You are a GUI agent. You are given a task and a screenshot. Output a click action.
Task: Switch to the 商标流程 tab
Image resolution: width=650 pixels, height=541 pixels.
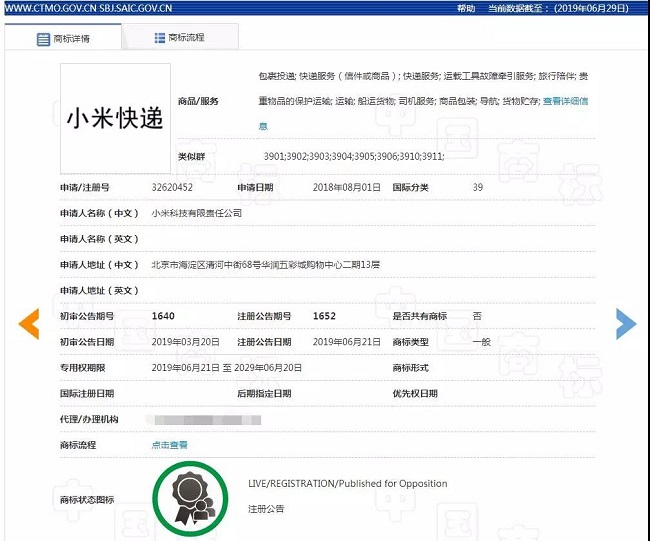point(180,37)
